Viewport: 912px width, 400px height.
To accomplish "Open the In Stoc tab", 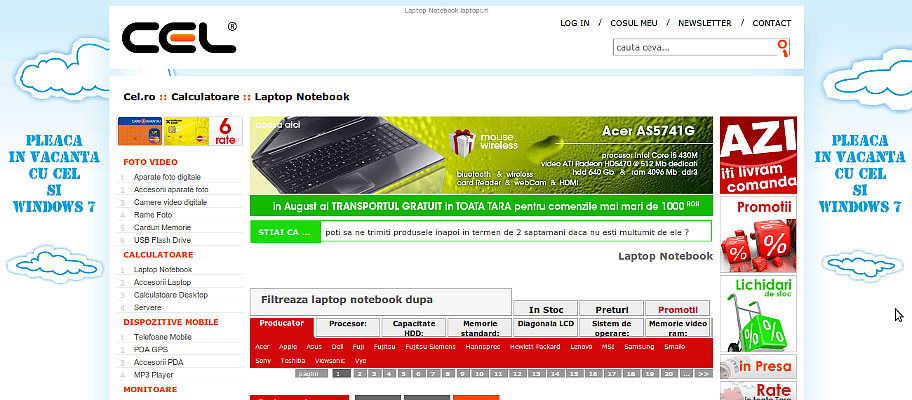I will 546,309.
